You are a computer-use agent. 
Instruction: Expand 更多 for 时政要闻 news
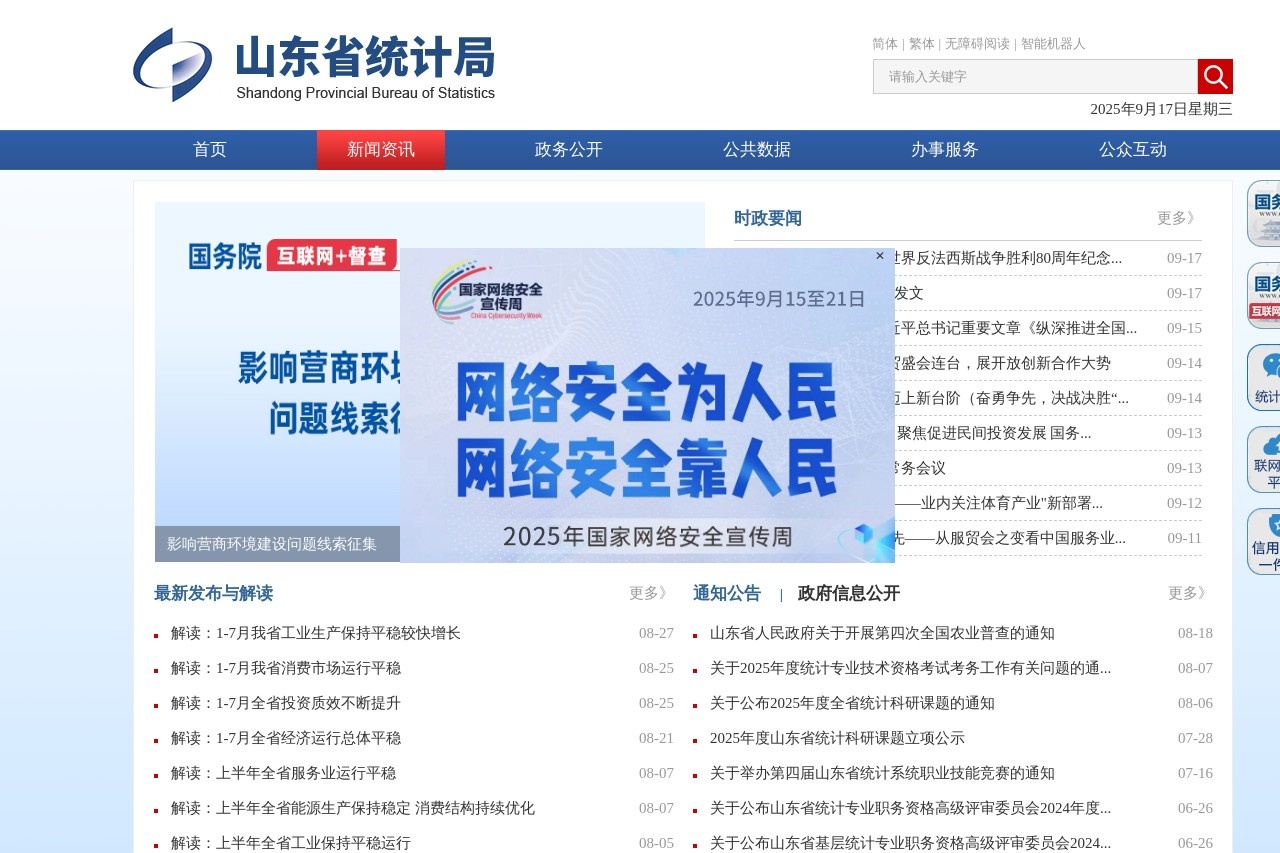click(1176, 216)
